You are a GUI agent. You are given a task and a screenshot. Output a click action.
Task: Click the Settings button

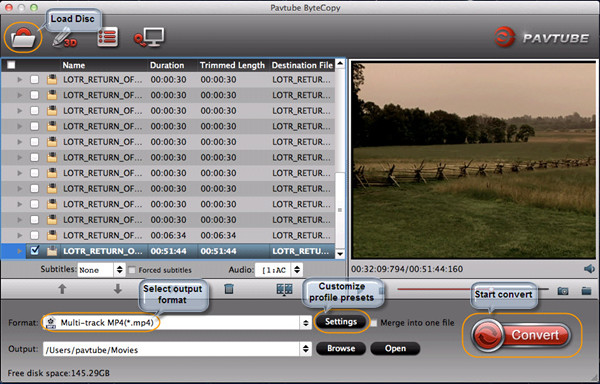tap(341, 322)
